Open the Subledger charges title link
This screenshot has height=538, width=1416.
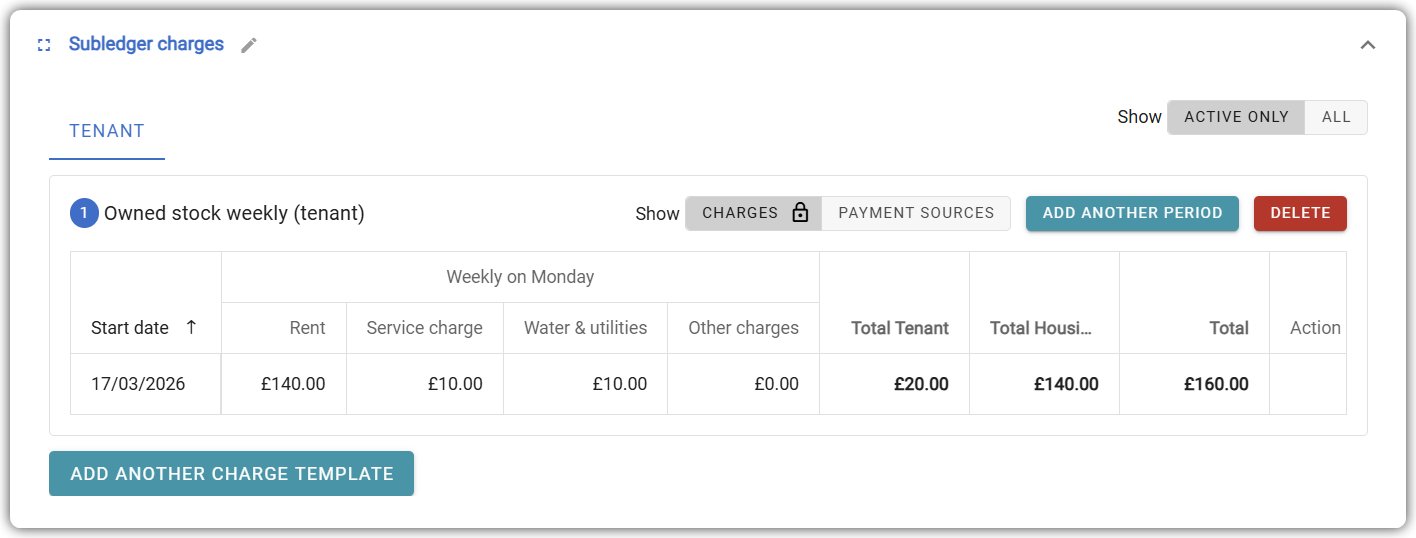[x=146, y=45]
